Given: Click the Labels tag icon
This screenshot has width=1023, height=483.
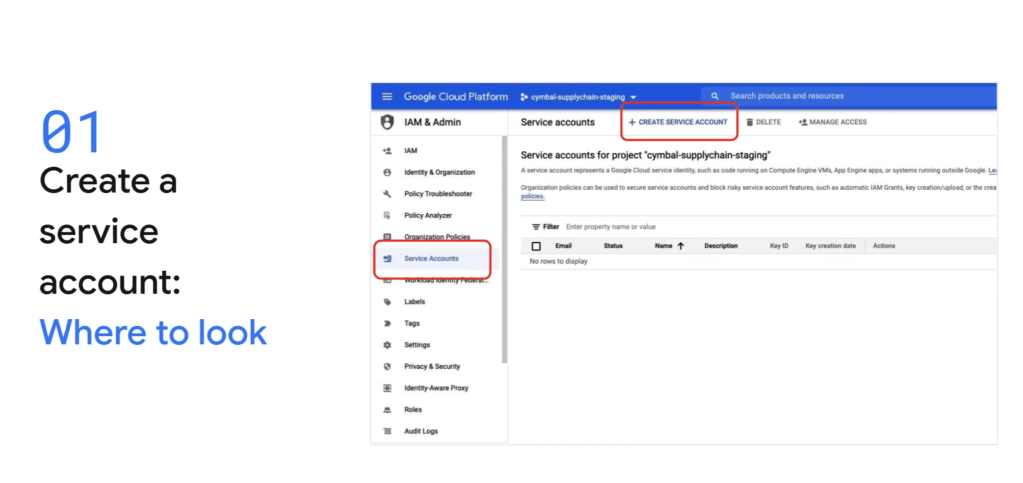Looking at the screenshot, I should tap(387, 302).
